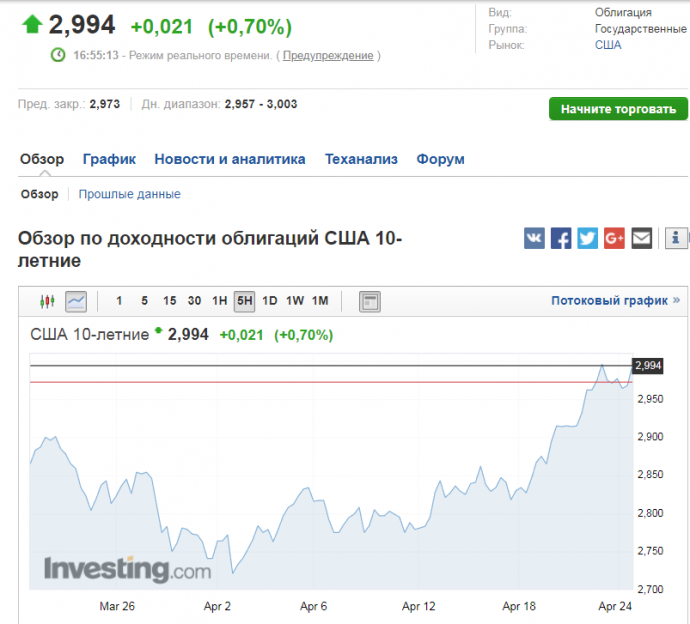Screen dimensions: 690x624
Task: Select the Обзор sub-tab
Action: 40,194
